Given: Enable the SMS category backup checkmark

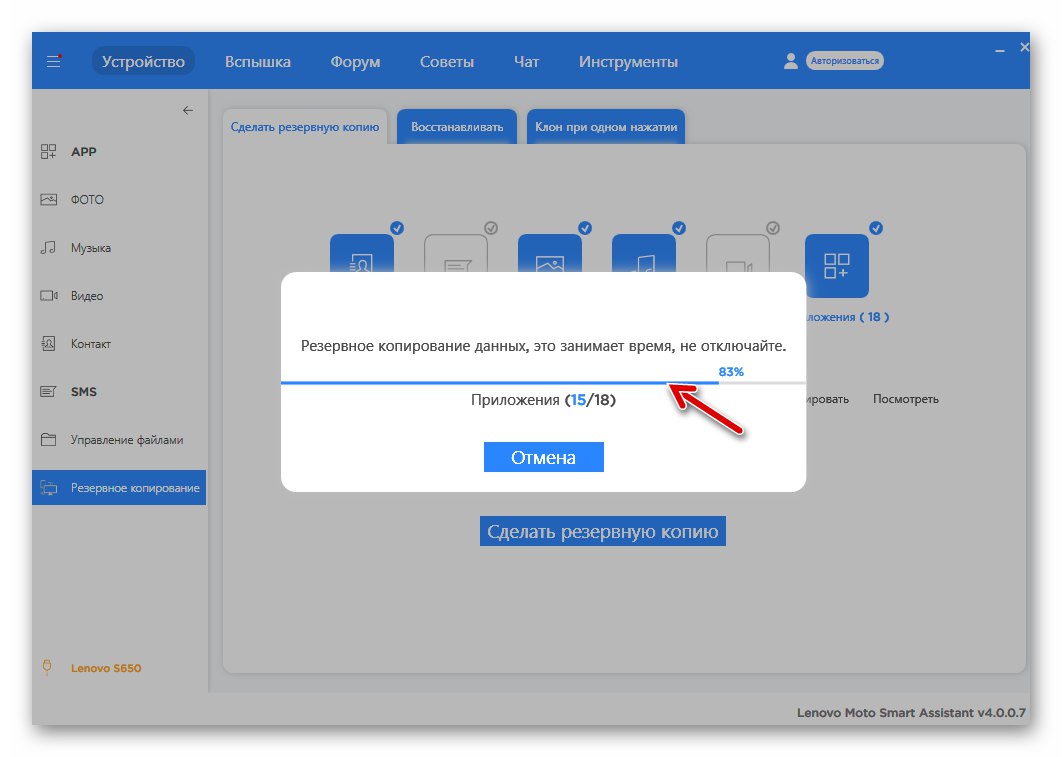Looking at the screenshot, I should pyautogui.click(x=490, y=228).
